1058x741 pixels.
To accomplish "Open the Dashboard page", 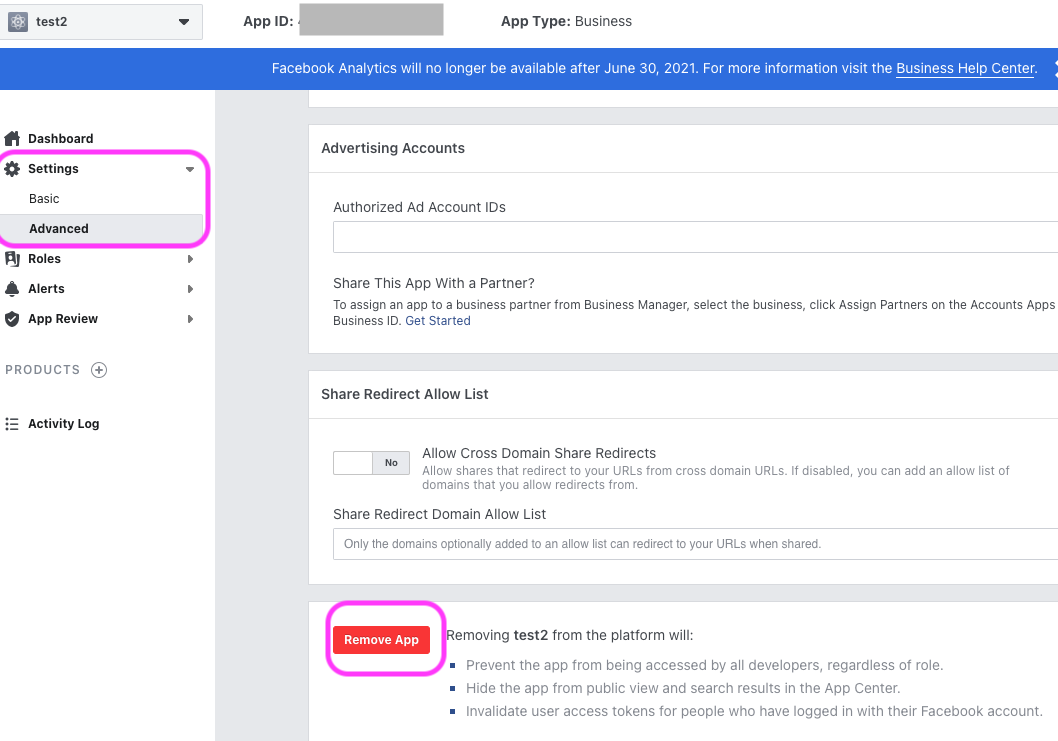I will click(61, 138).
